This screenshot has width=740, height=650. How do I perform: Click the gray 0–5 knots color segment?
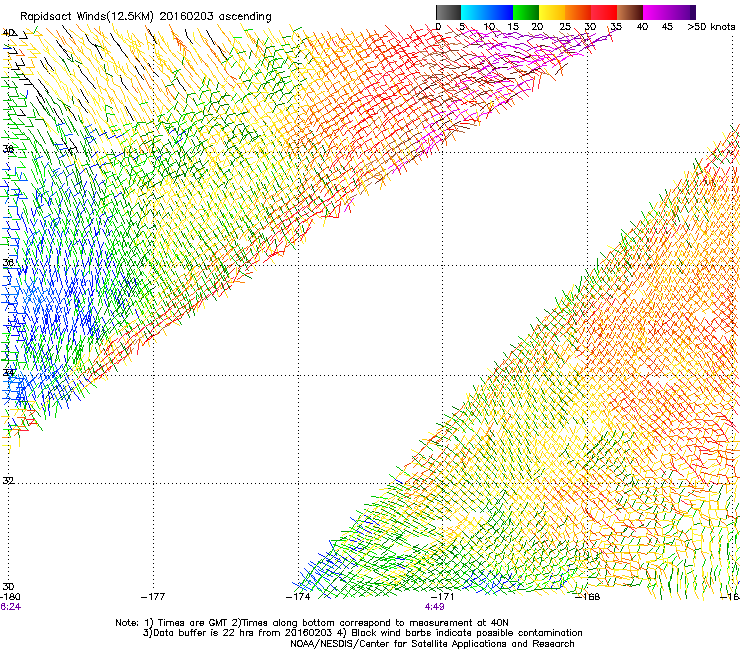(x=448, y=12)
